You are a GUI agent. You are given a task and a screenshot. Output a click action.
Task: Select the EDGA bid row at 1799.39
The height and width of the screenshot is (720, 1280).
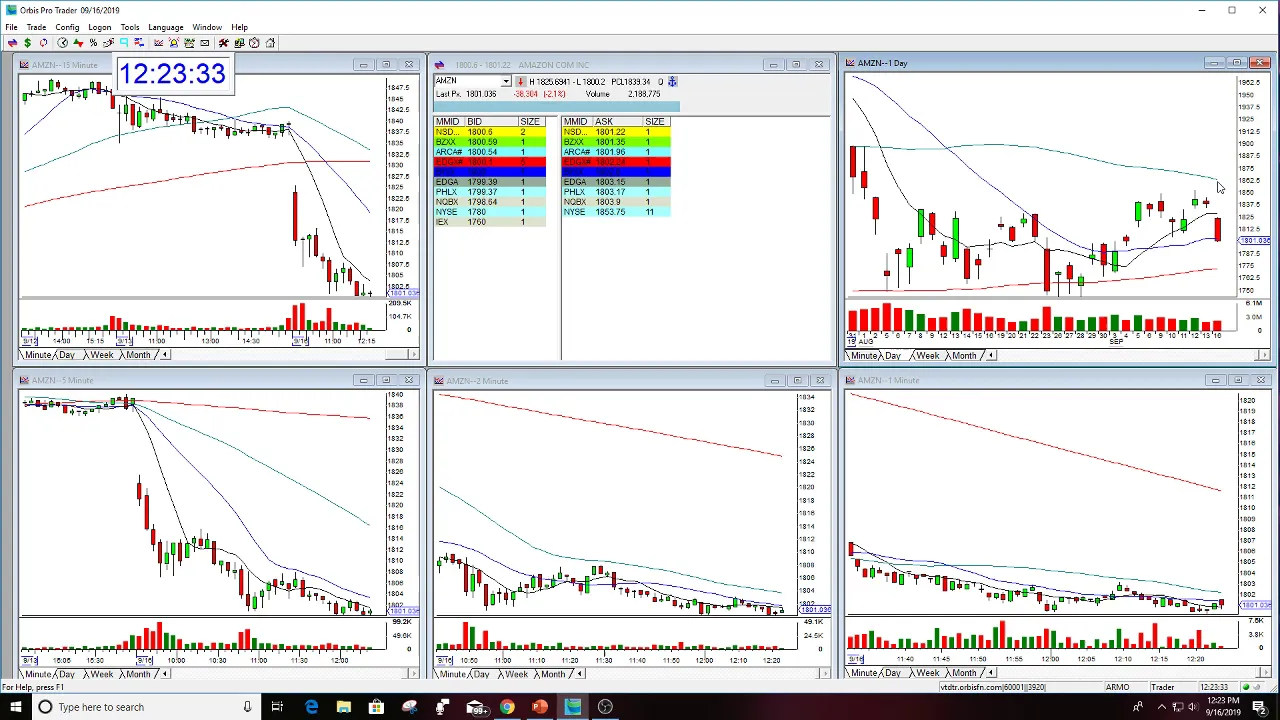[490, 182]
